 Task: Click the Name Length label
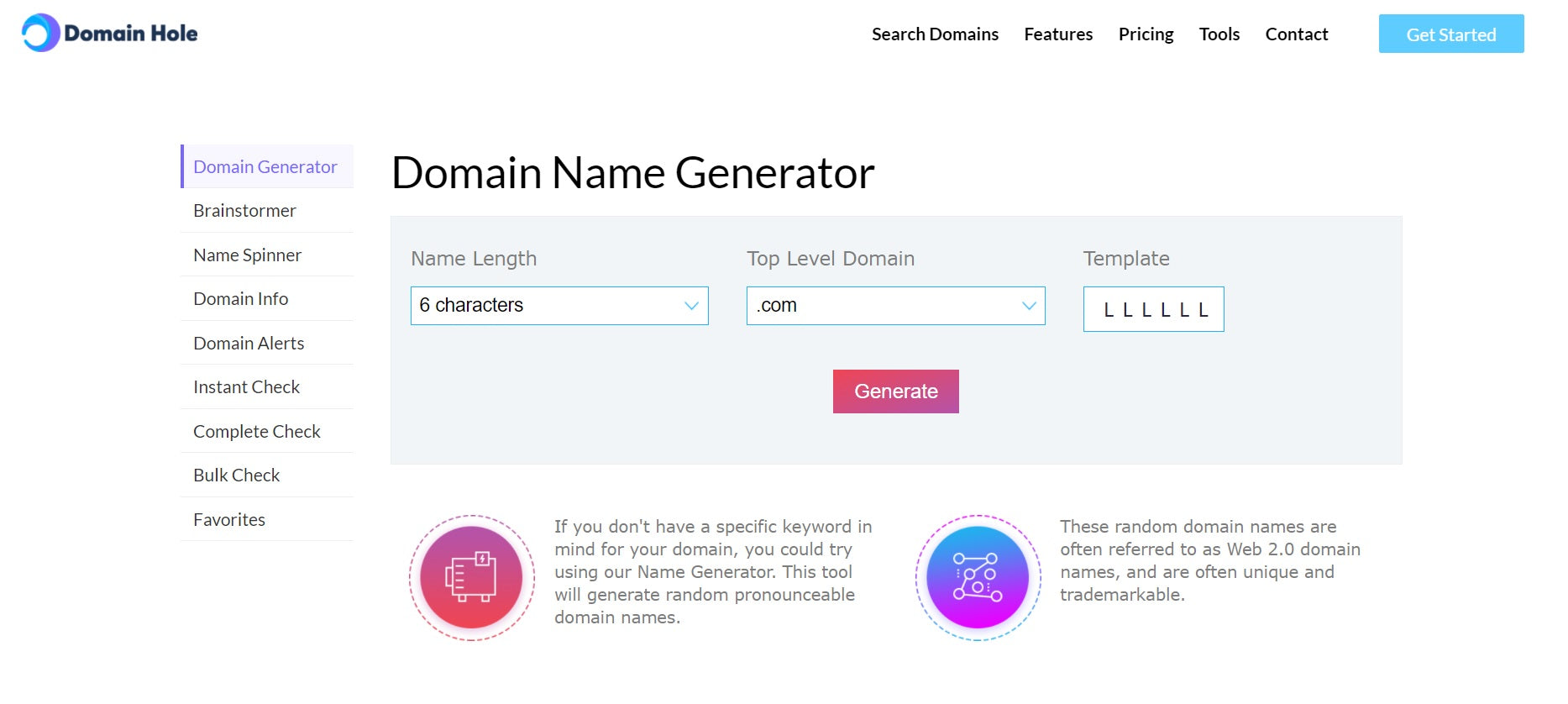click(474, 259)
